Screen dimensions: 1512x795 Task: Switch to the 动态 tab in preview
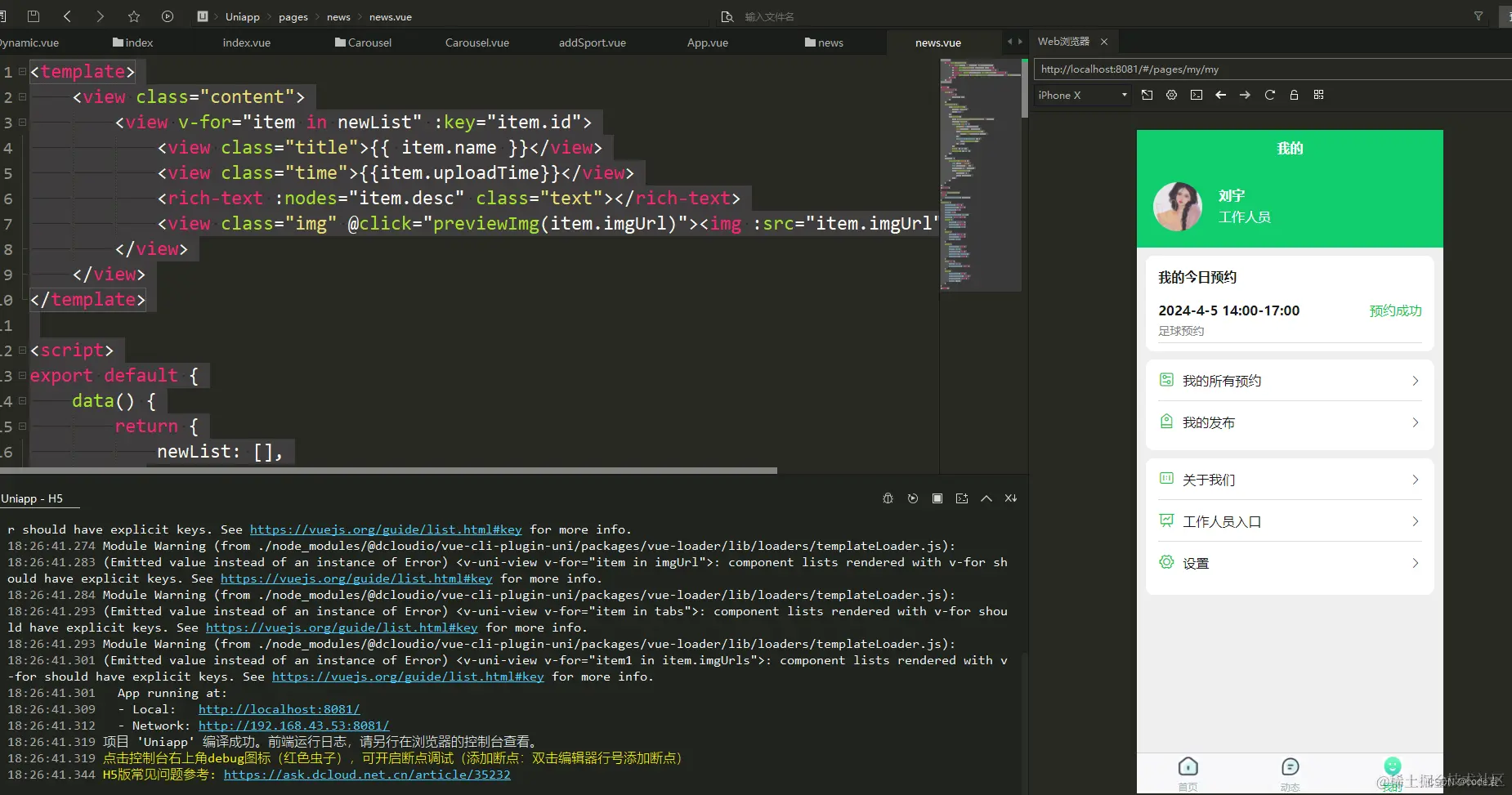[x=1290, y=773]
